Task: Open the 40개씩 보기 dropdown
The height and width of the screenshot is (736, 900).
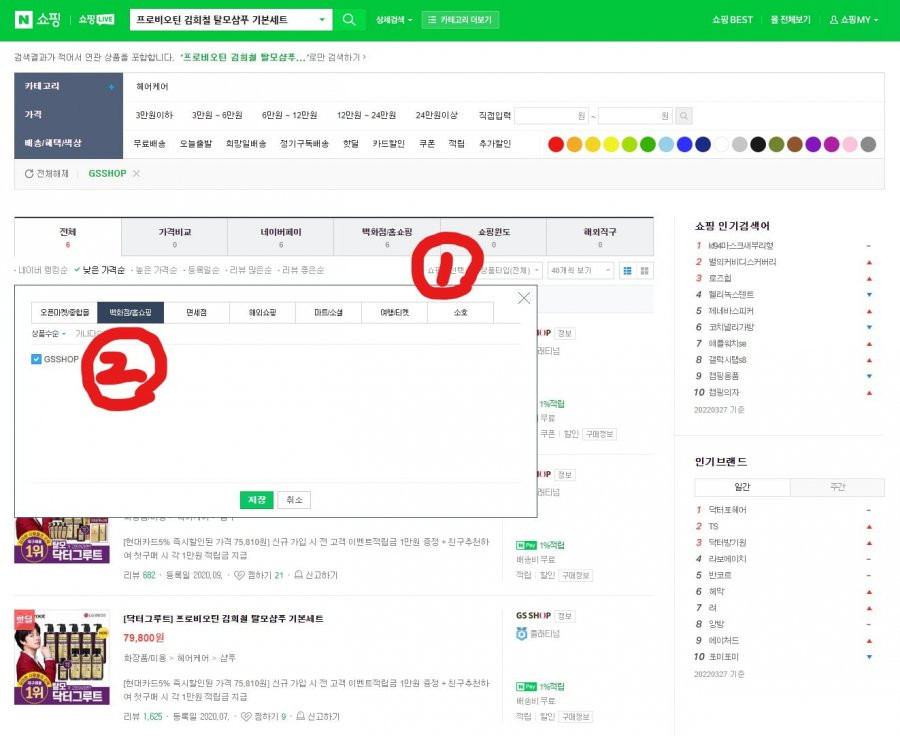Action: (x=580, y=270)
